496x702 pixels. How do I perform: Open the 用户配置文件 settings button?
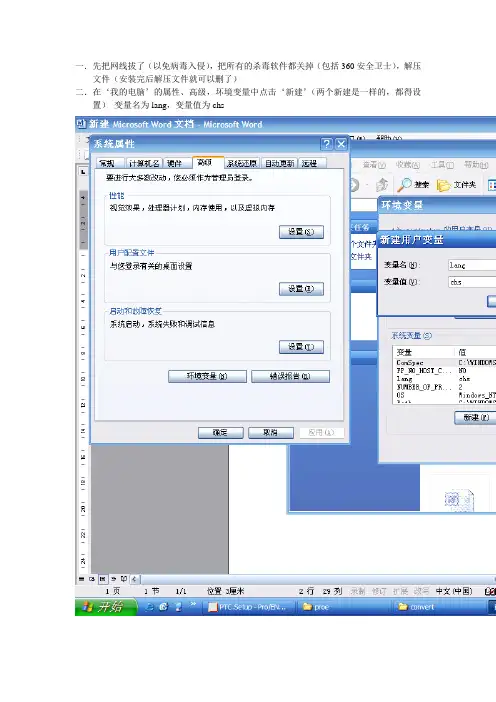coord(301,289)
